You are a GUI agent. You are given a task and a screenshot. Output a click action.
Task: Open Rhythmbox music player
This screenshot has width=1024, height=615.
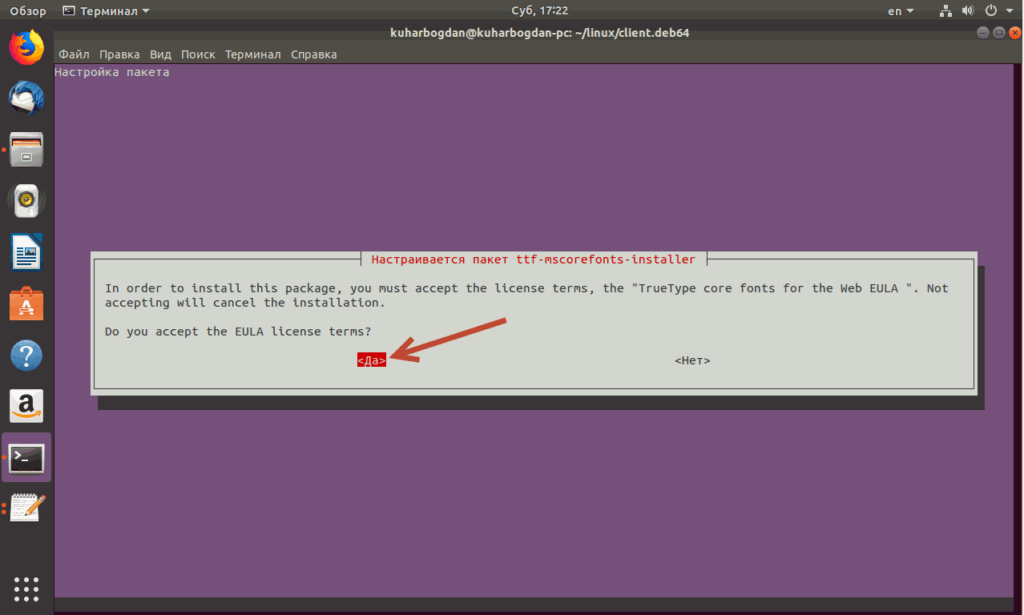pos(26,201)
